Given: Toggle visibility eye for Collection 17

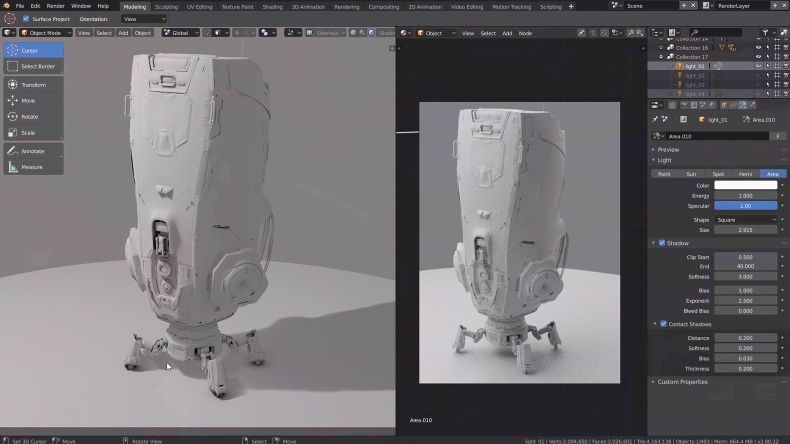Looking at the screenshot, I should click(x=758, y=57).
